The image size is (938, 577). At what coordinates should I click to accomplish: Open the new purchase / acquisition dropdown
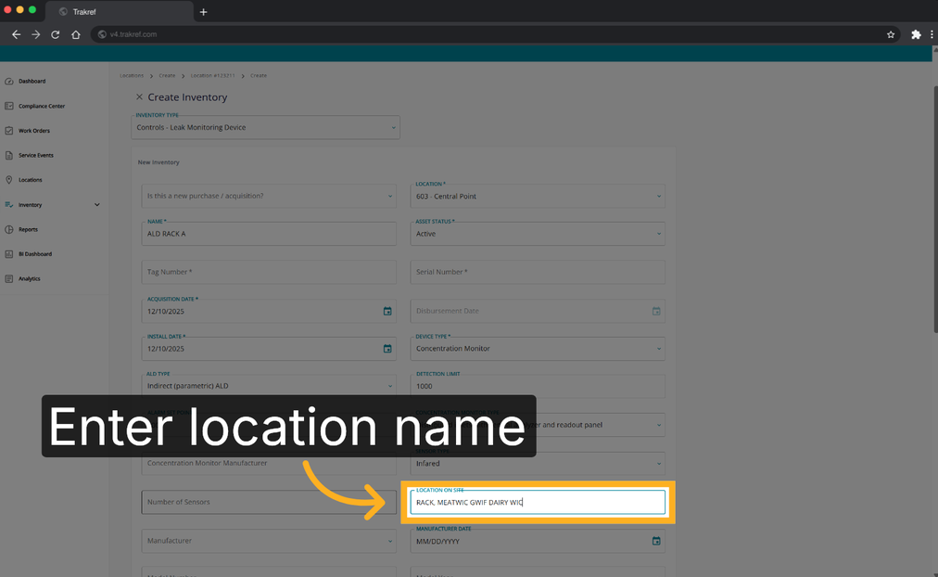[x=269, y=196]
